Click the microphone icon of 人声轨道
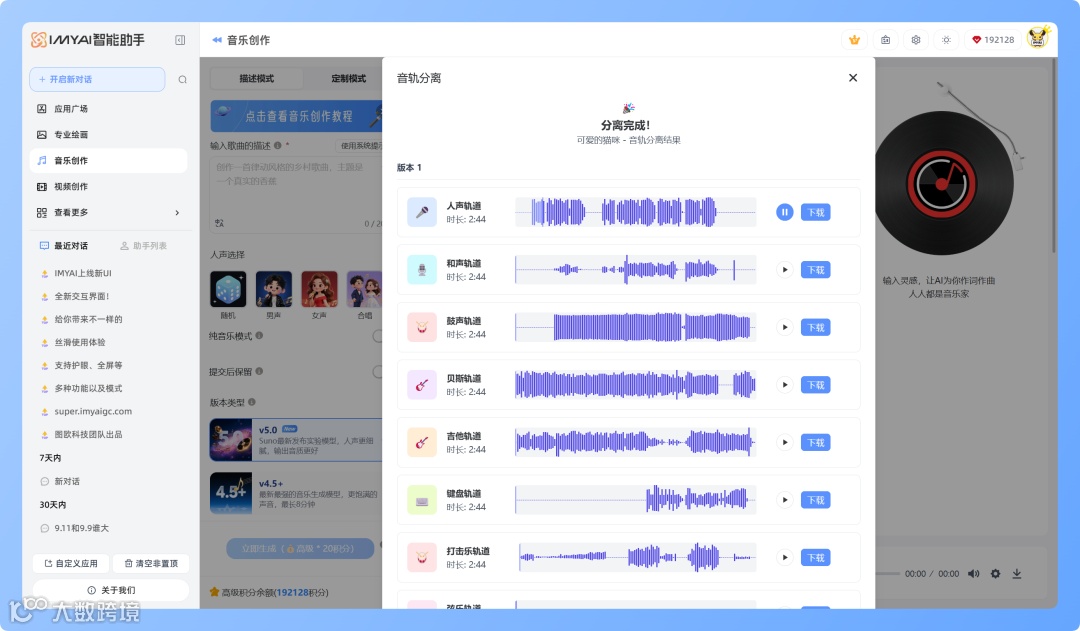The width and height of the screenshot is (1080, 631). [x=422, y=212]
